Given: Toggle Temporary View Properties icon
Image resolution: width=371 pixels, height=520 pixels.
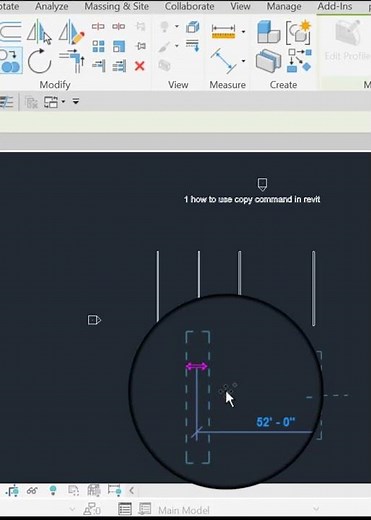Looking at the screenshot, I should tap(73, 490).
